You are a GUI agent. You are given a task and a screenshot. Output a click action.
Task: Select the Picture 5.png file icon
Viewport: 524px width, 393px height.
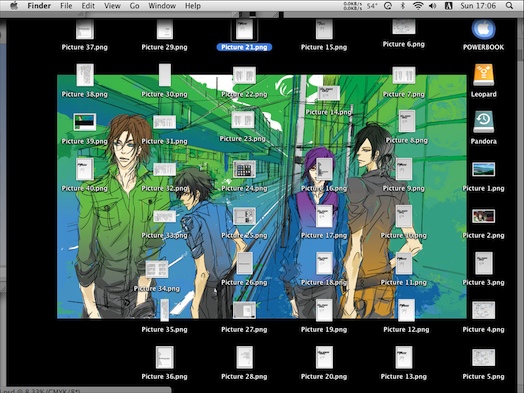click(x=484, y=357)
